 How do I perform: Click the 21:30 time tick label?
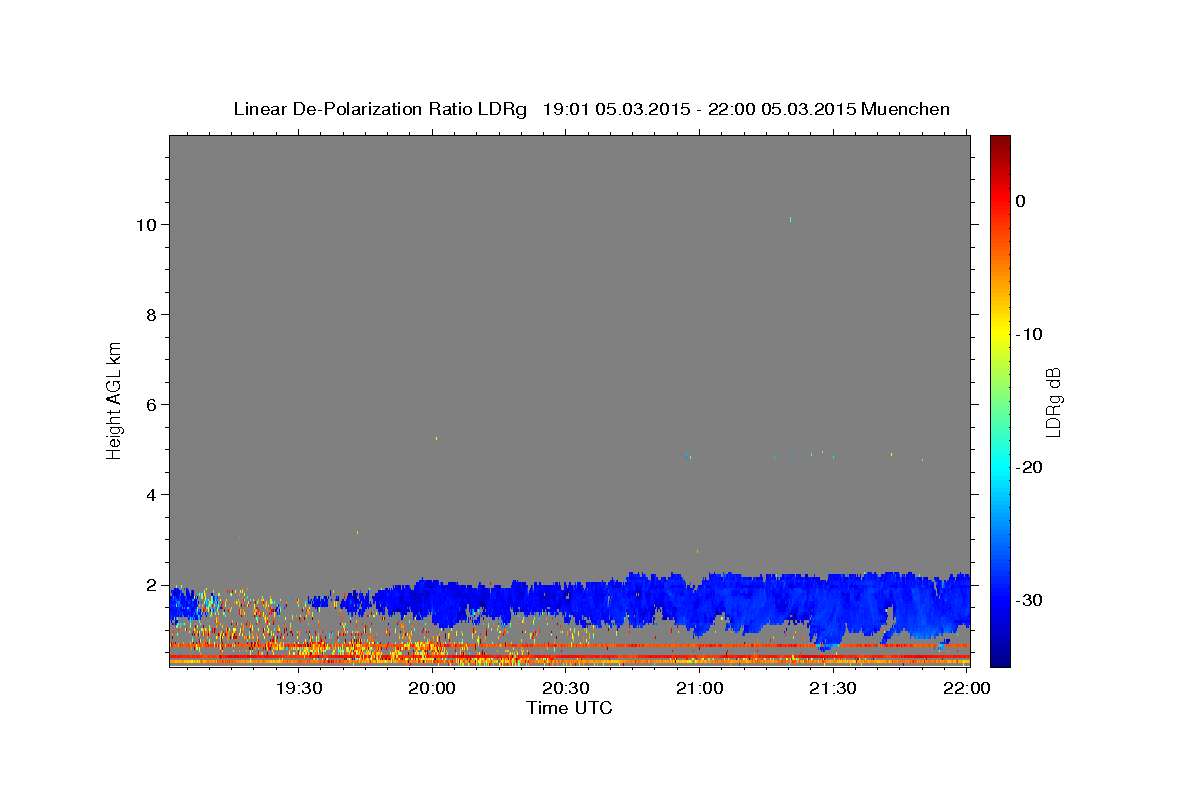(832, 688)
